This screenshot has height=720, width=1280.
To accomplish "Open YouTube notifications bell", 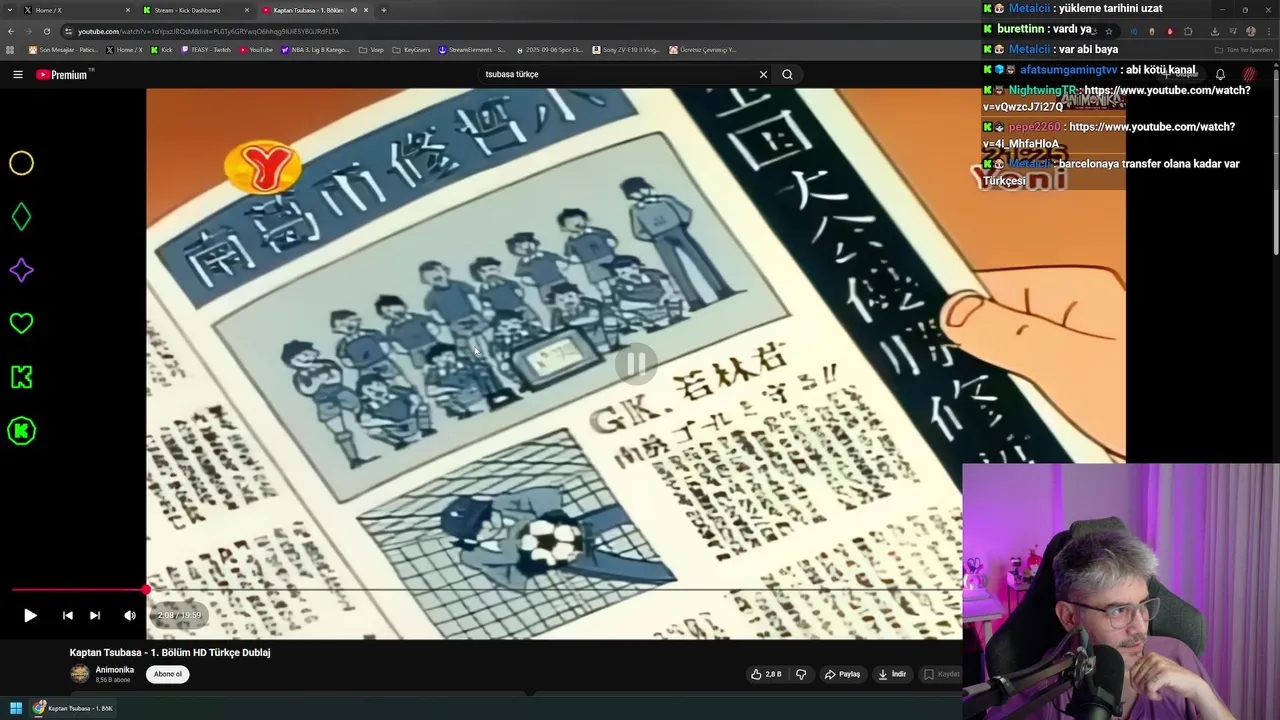I will (x=1220, y=74).
